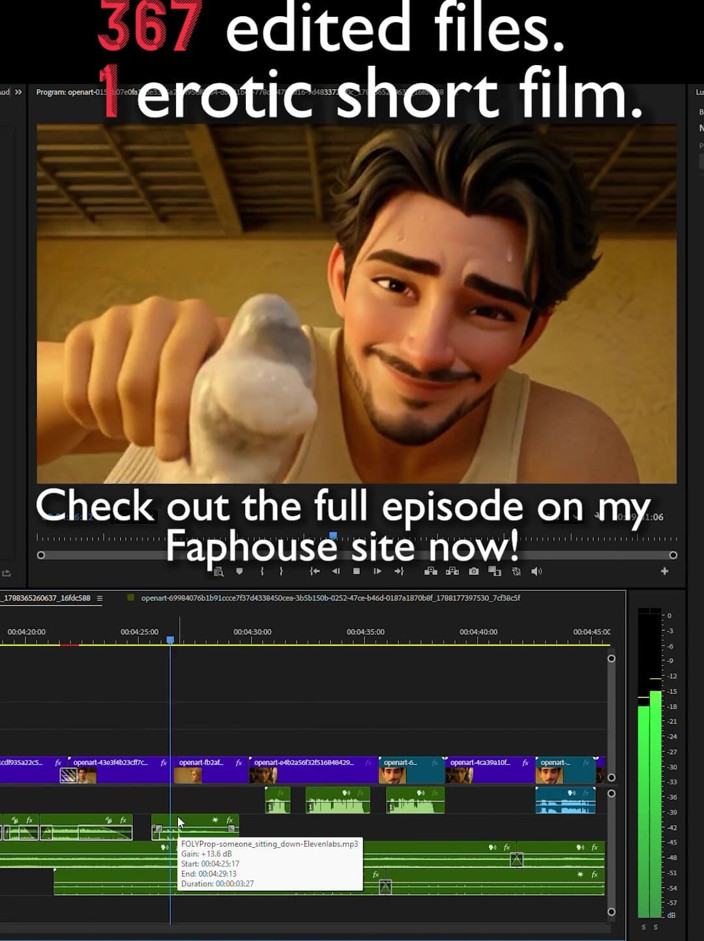This screenshot has height=941, width=704.
Task: Click the Mark Out brace button
Action: coord(281,571)
